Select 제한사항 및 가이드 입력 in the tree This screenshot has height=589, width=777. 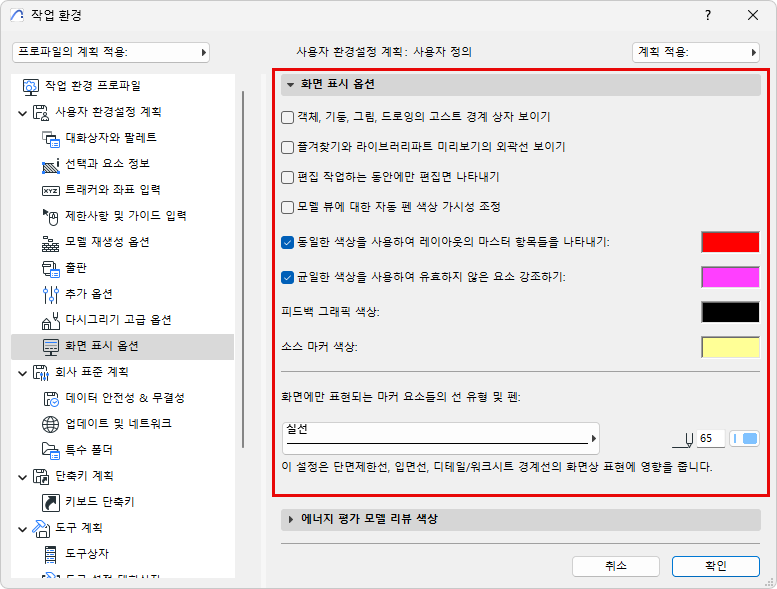click(126, 216)
